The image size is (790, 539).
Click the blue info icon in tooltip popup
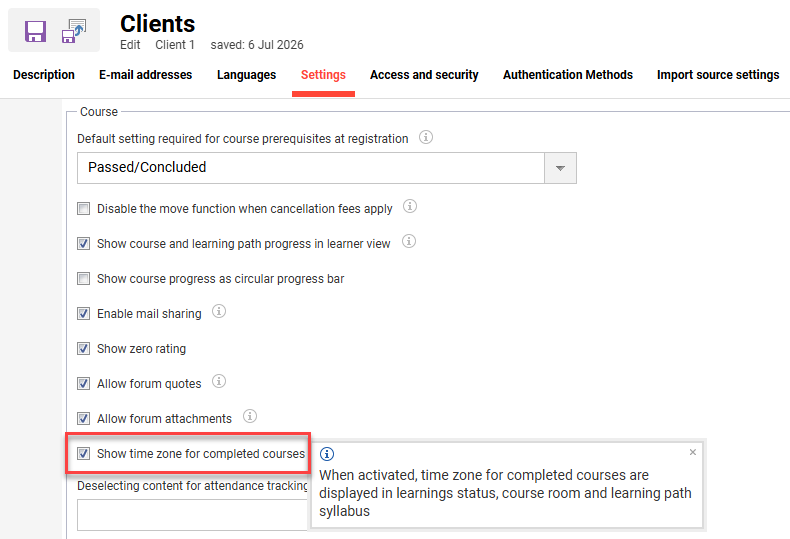[327, 454]
